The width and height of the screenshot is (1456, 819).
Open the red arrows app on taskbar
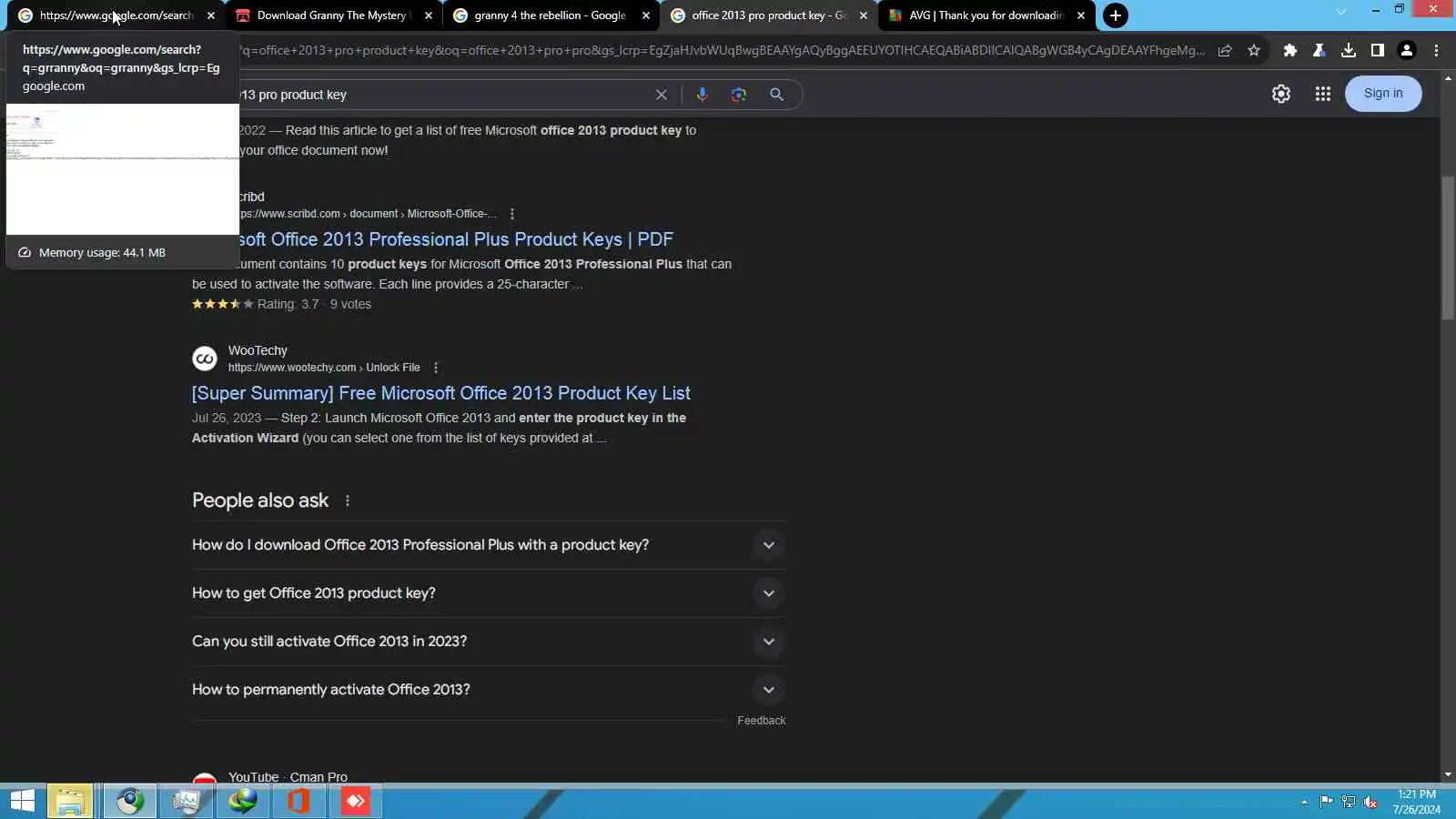[355, 802]
